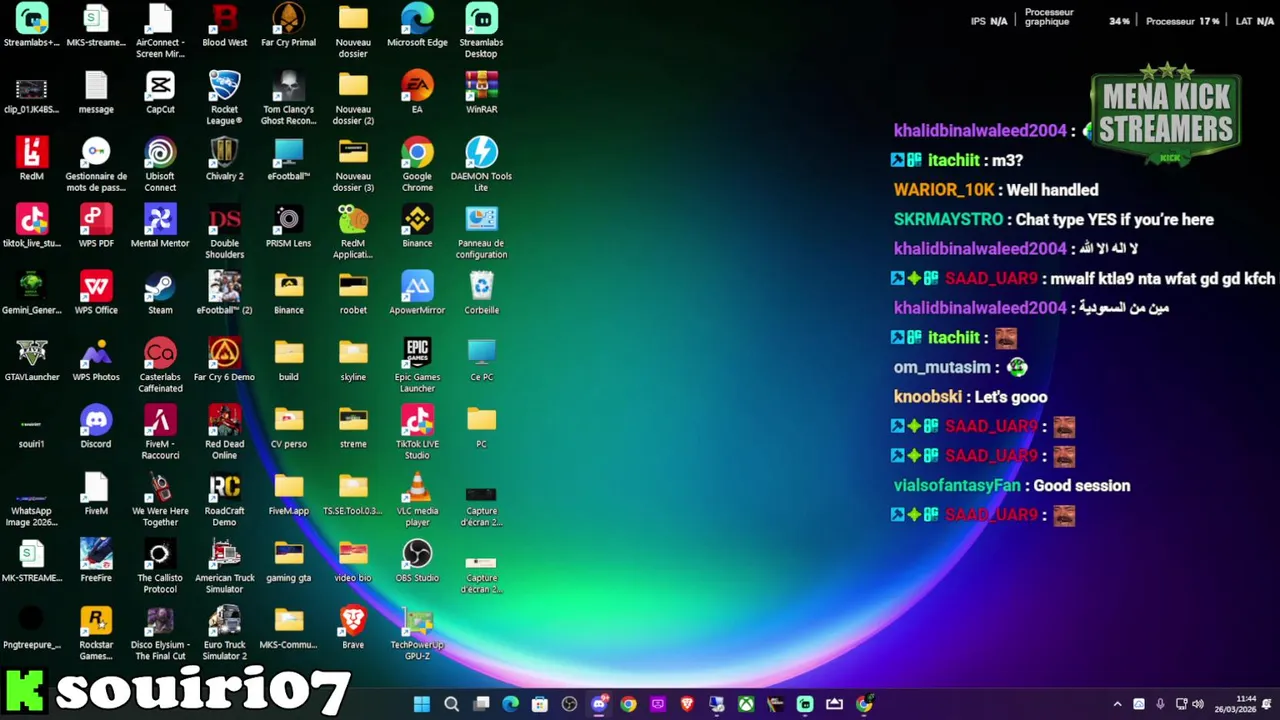The width and height of the screenshot is (1280, 720).
Task: Select the TechPowerUp GPU-Z desktop icon
Action: [x=417, y=634]
